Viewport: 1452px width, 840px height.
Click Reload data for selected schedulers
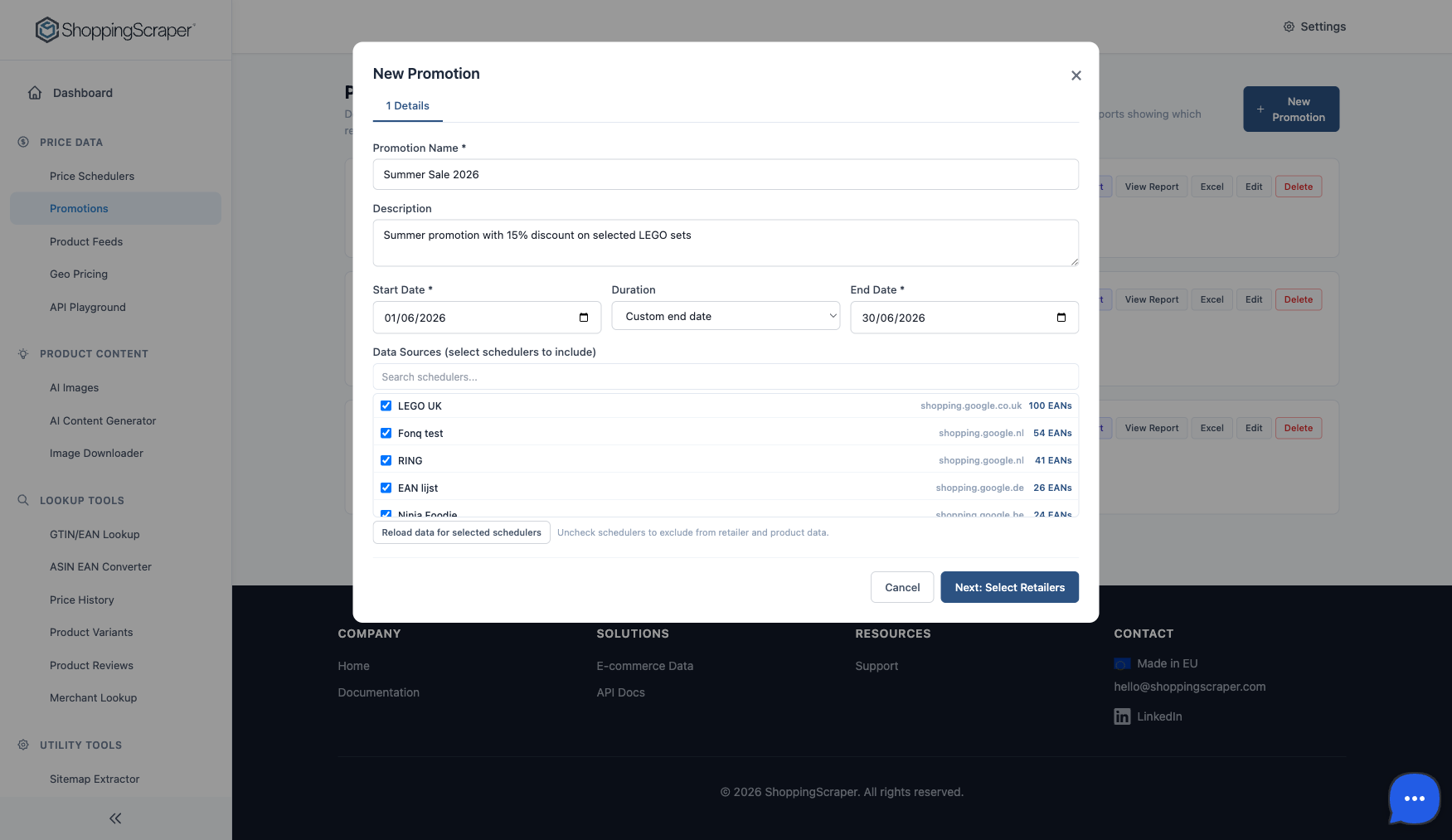(x=461, y=532)
